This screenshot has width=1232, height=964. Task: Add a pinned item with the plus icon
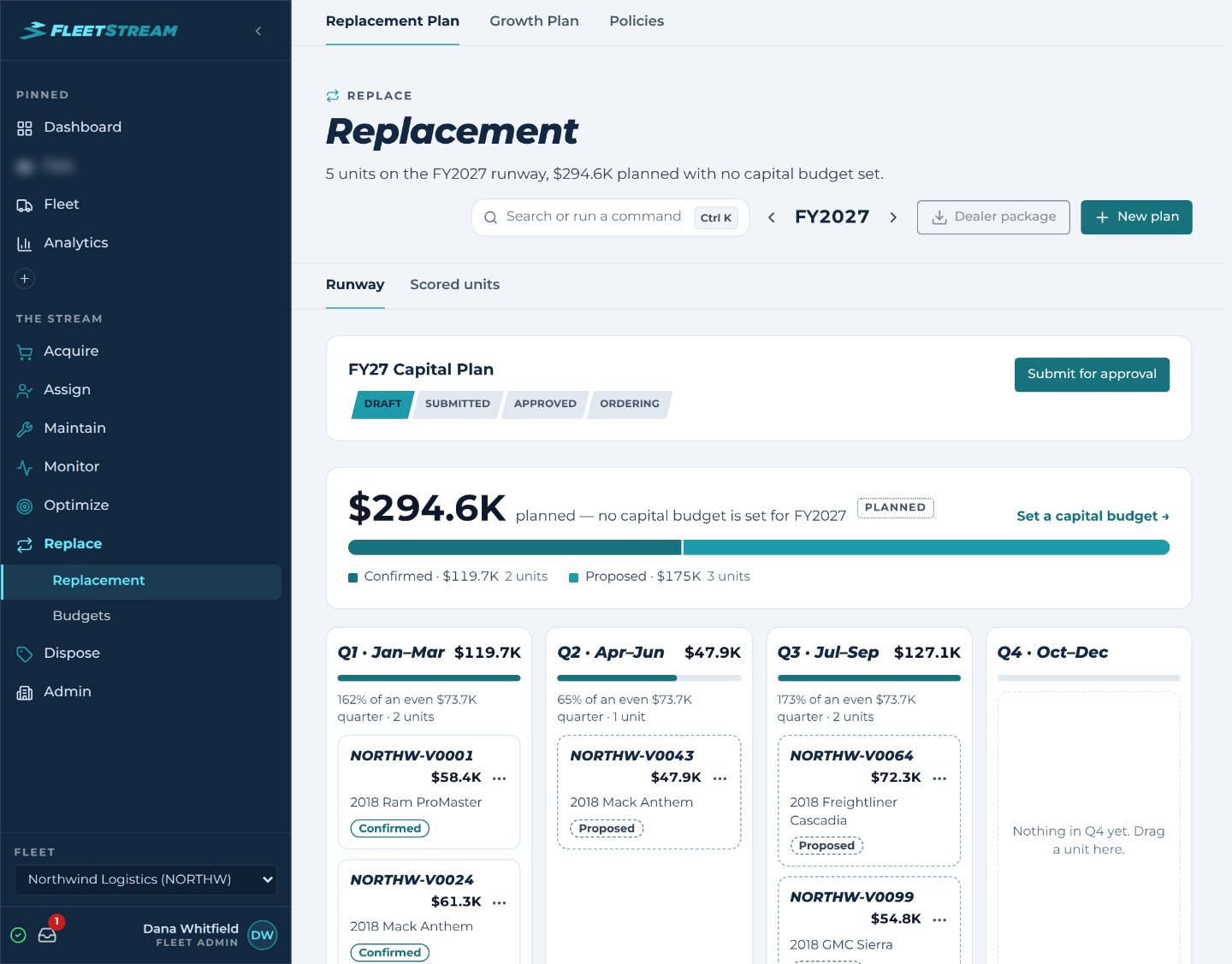(x=25, y=278)
